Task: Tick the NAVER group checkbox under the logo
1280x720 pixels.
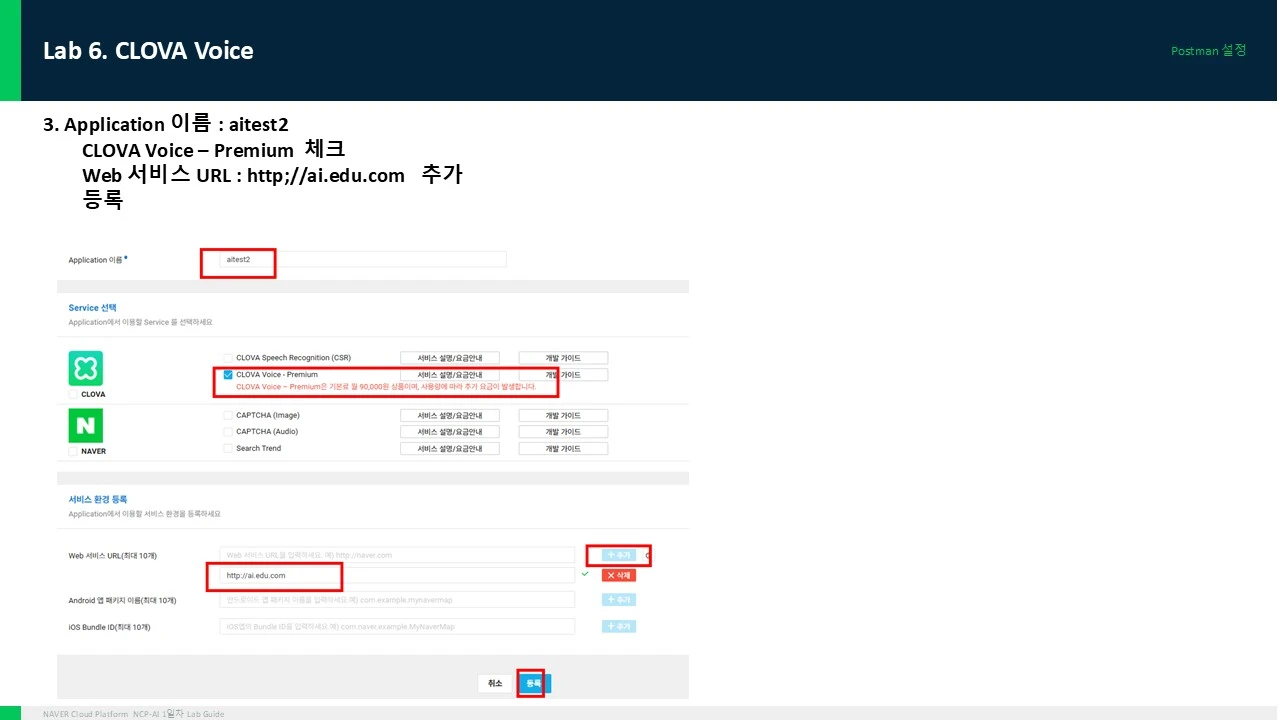Action: pos(73,451)
